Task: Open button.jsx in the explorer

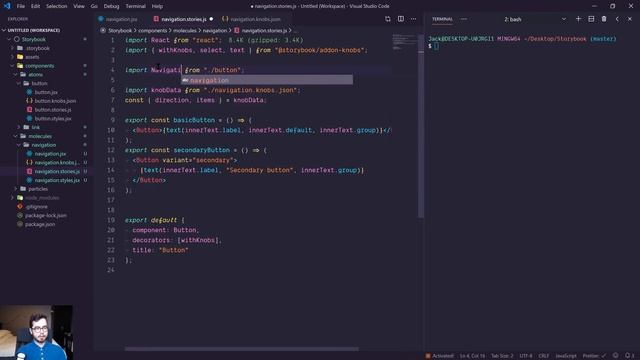Action: tap(46, 92)
